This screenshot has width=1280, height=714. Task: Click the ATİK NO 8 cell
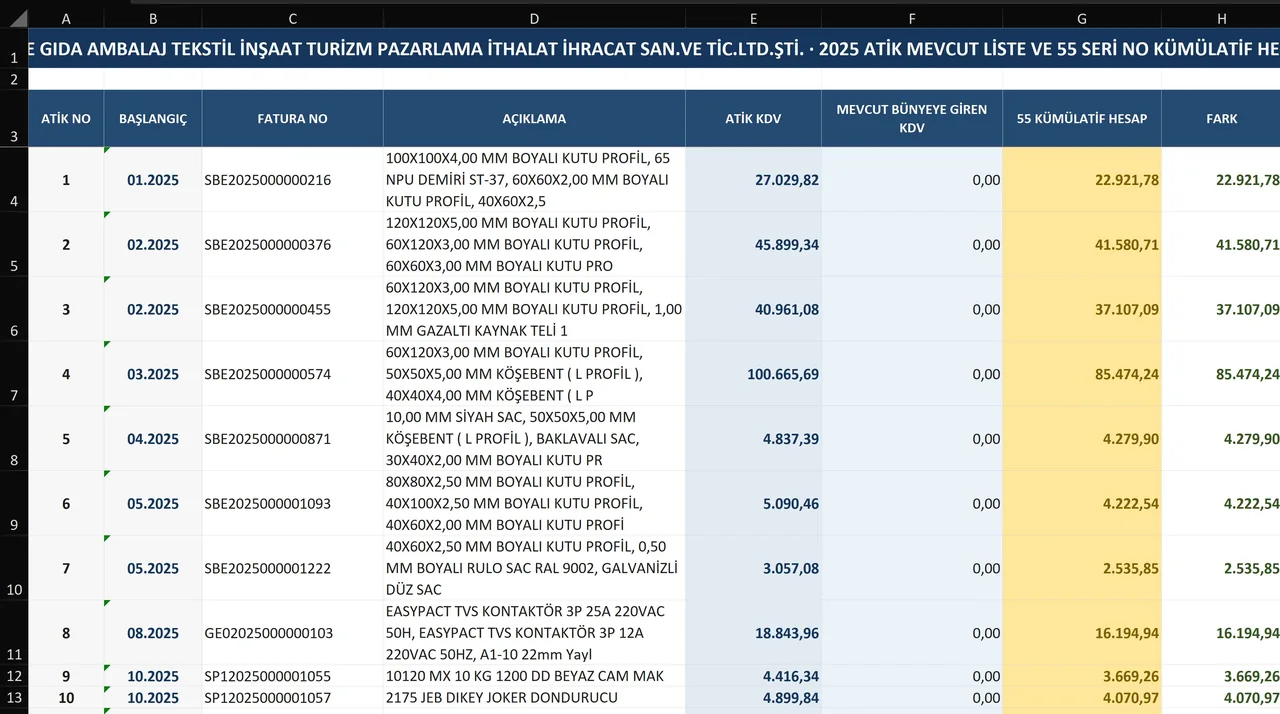66,633
